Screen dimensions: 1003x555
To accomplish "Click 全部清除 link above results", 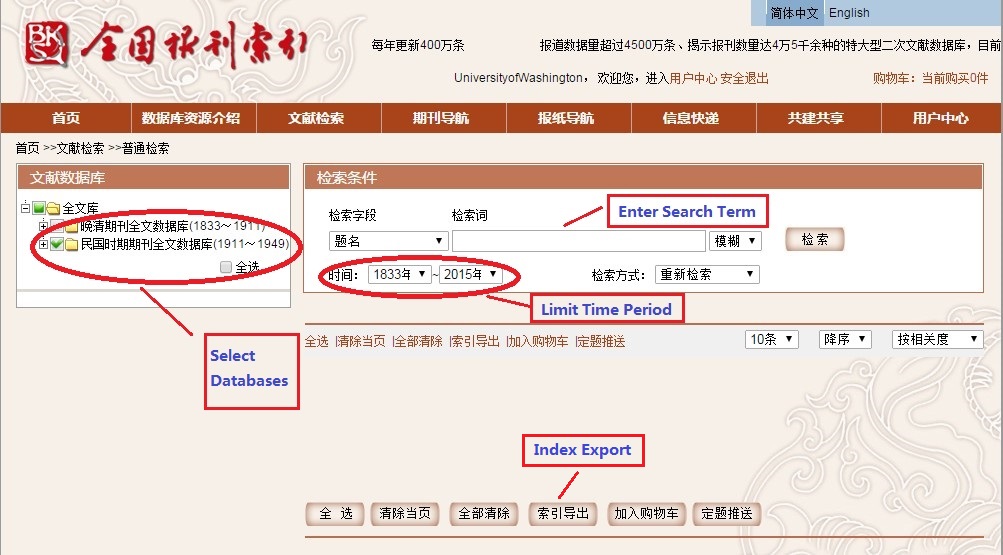I will click(419, 341).
